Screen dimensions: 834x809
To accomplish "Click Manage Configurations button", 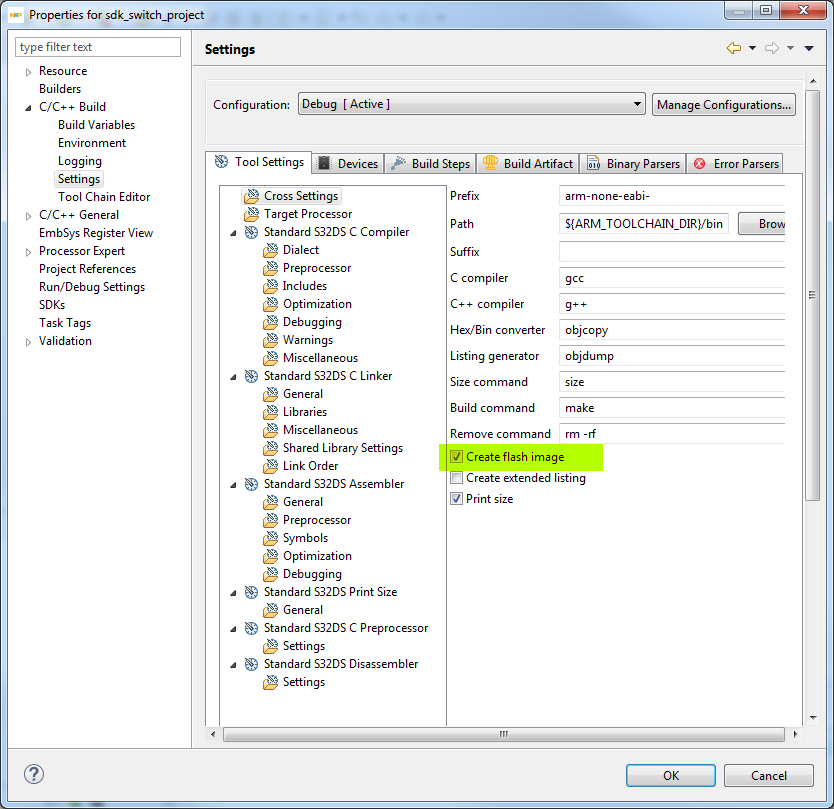I will (x=724, y=104).
